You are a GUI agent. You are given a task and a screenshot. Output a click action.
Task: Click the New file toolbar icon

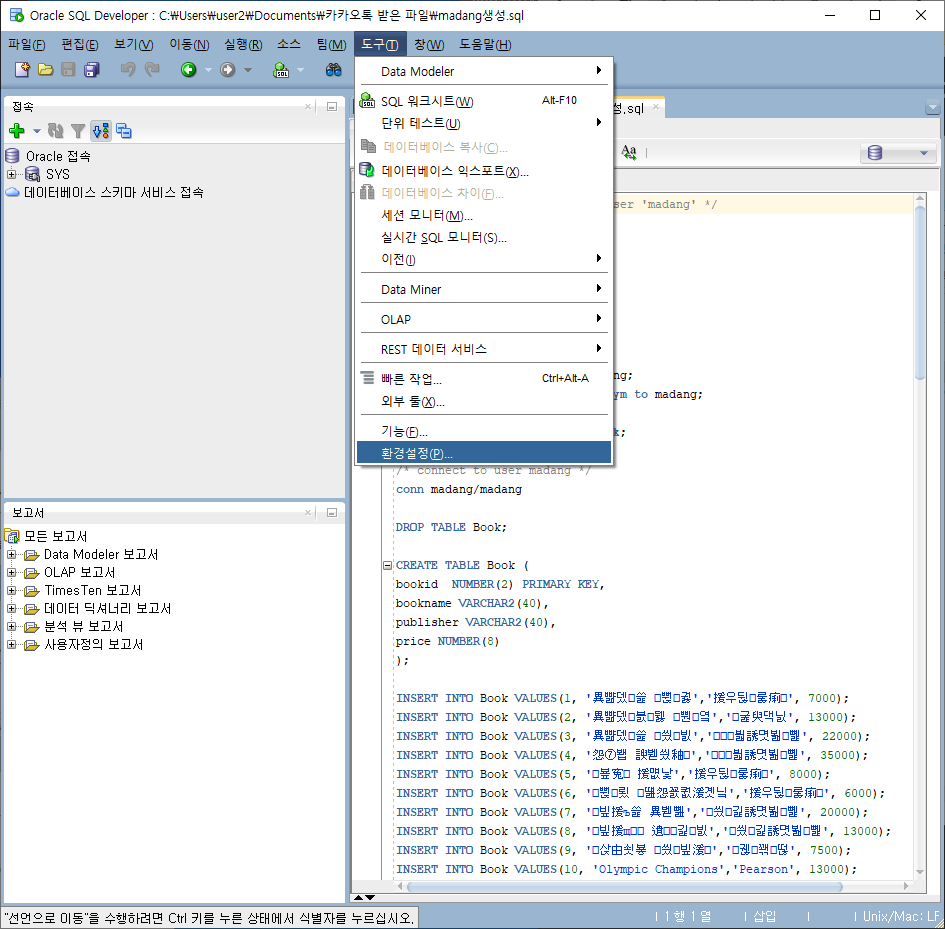(22, 70)
